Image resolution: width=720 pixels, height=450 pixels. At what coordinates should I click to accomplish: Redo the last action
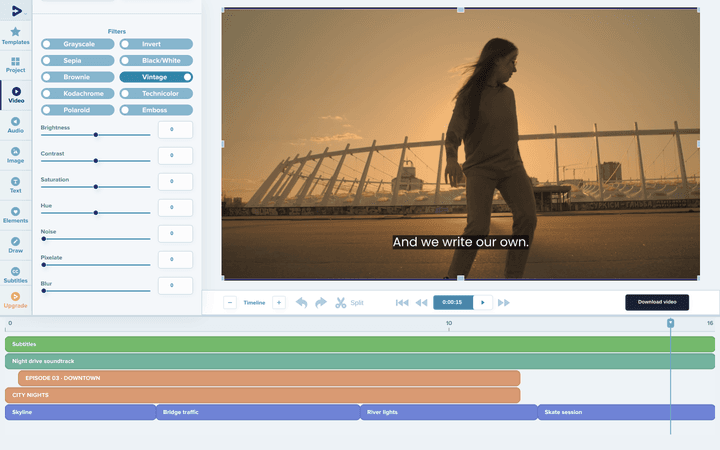321,303
